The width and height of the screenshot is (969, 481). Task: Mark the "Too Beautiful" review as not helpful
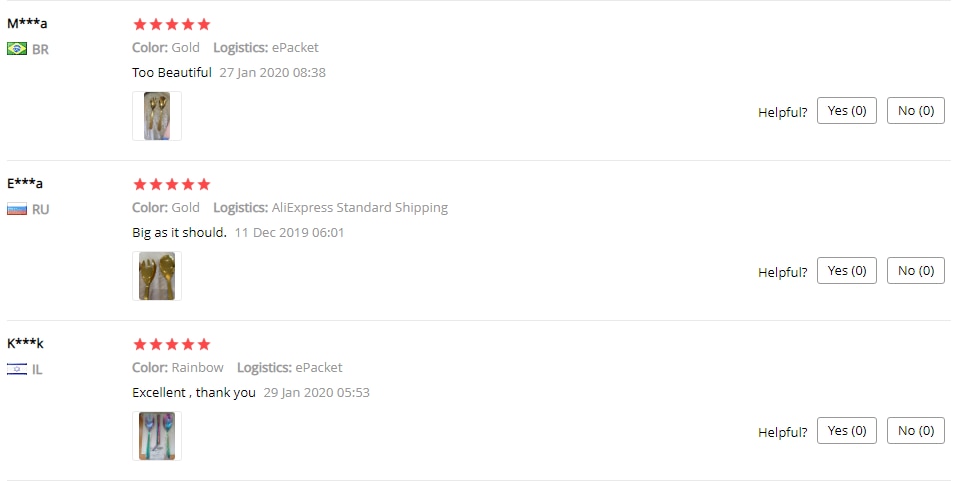(916, 111)
